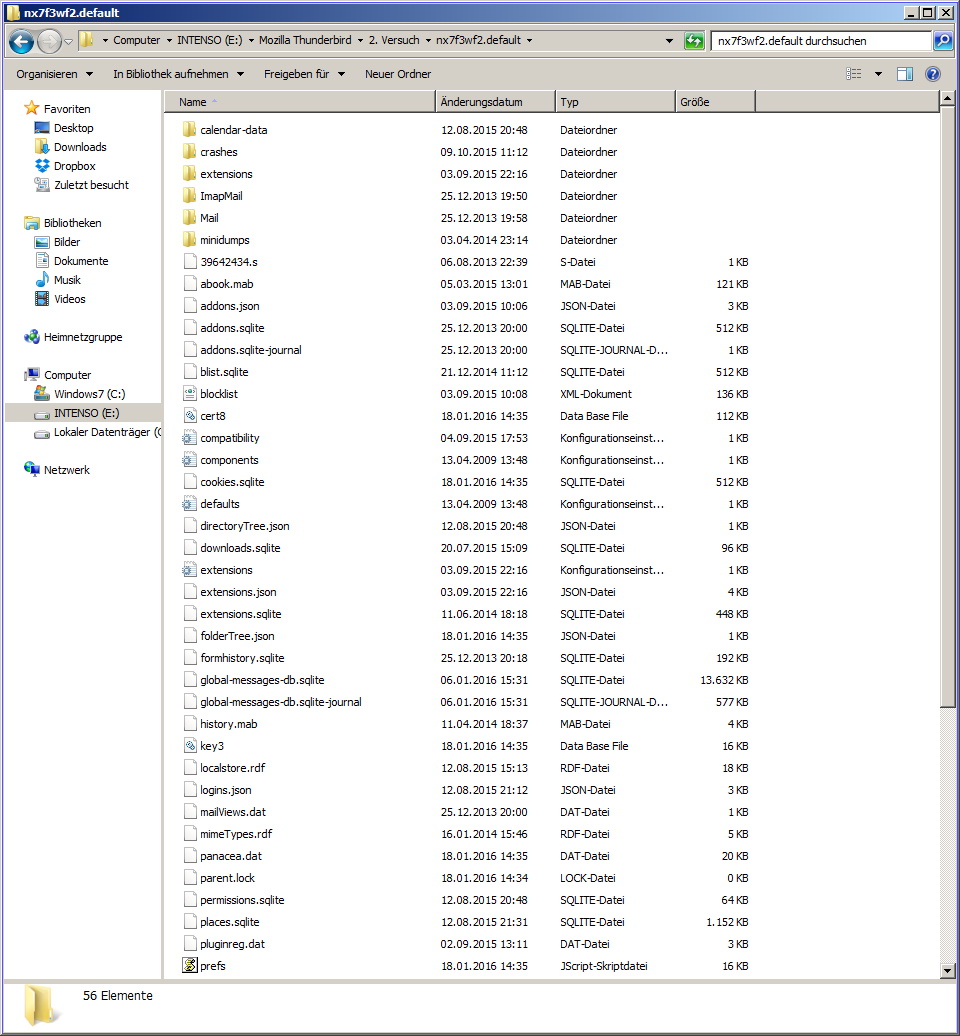Click the change view icon

coord(854,74)
